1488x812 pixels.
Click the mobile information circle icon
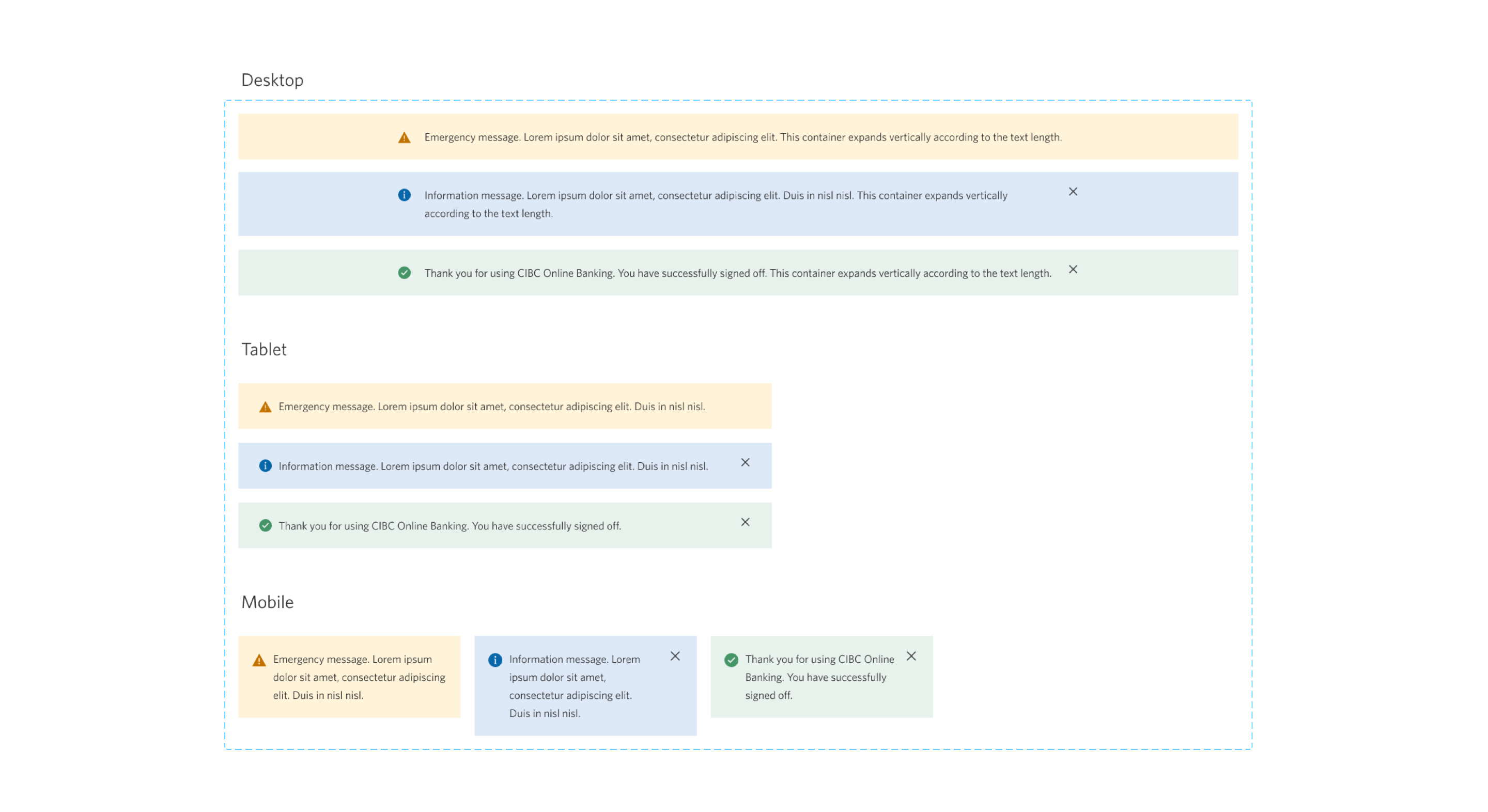pyautogui.click(x=495, y=660)
